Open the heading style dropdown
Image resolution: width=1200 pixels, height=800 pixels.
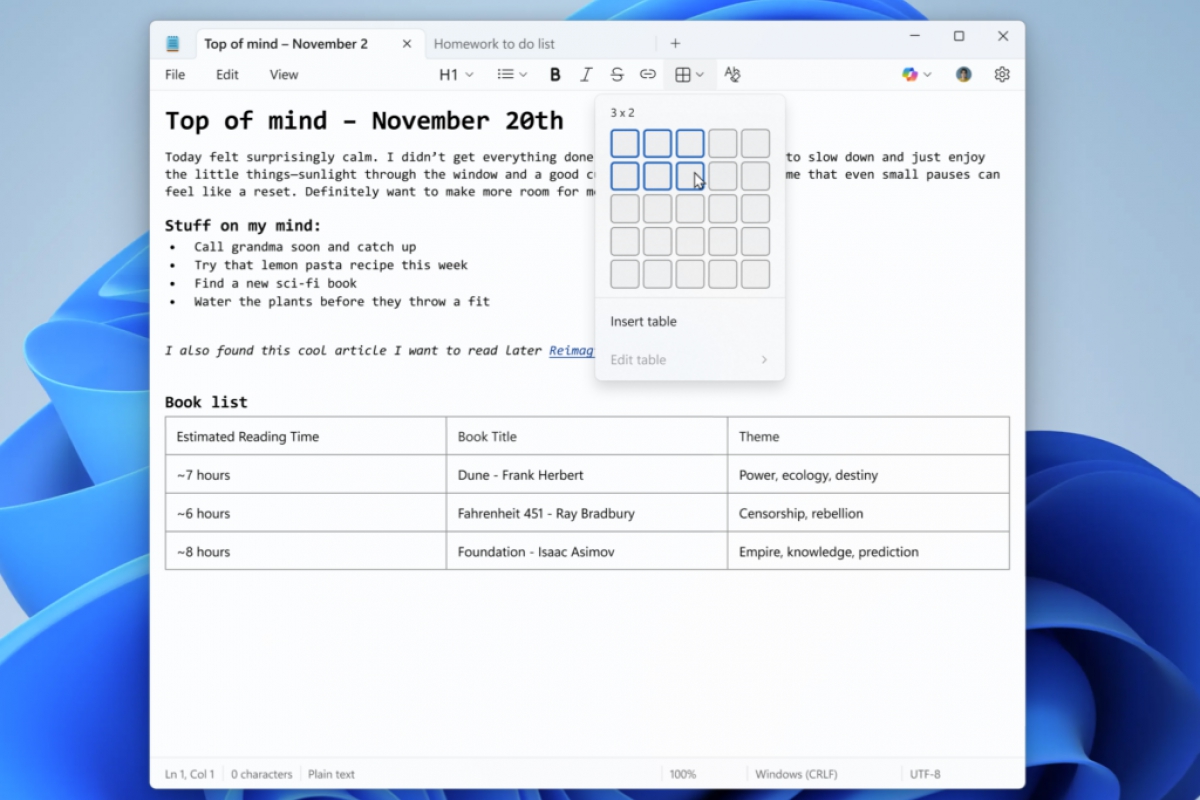point(454,74)
